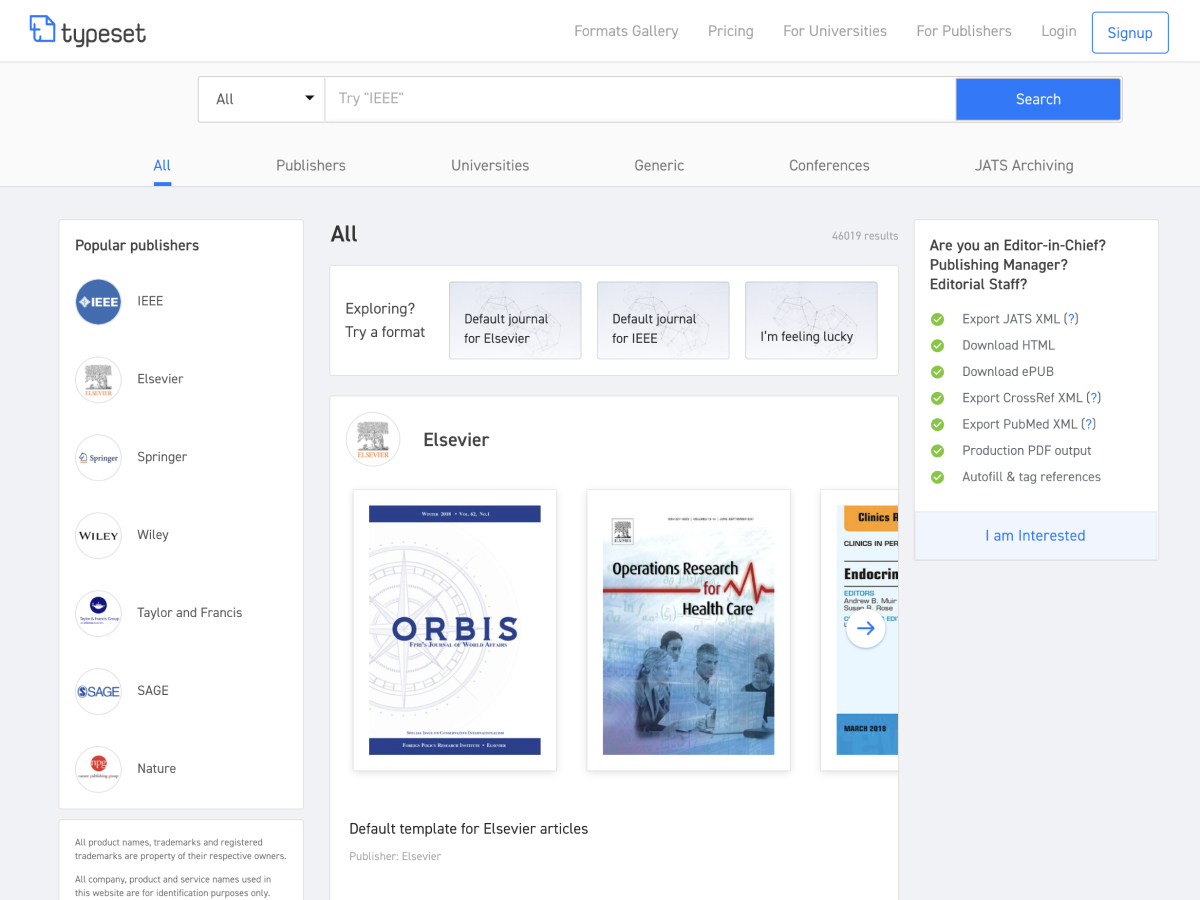Focus the Try IEEE search field
Viewport: 1200px width, 900px height.
(x=640, y=99)
